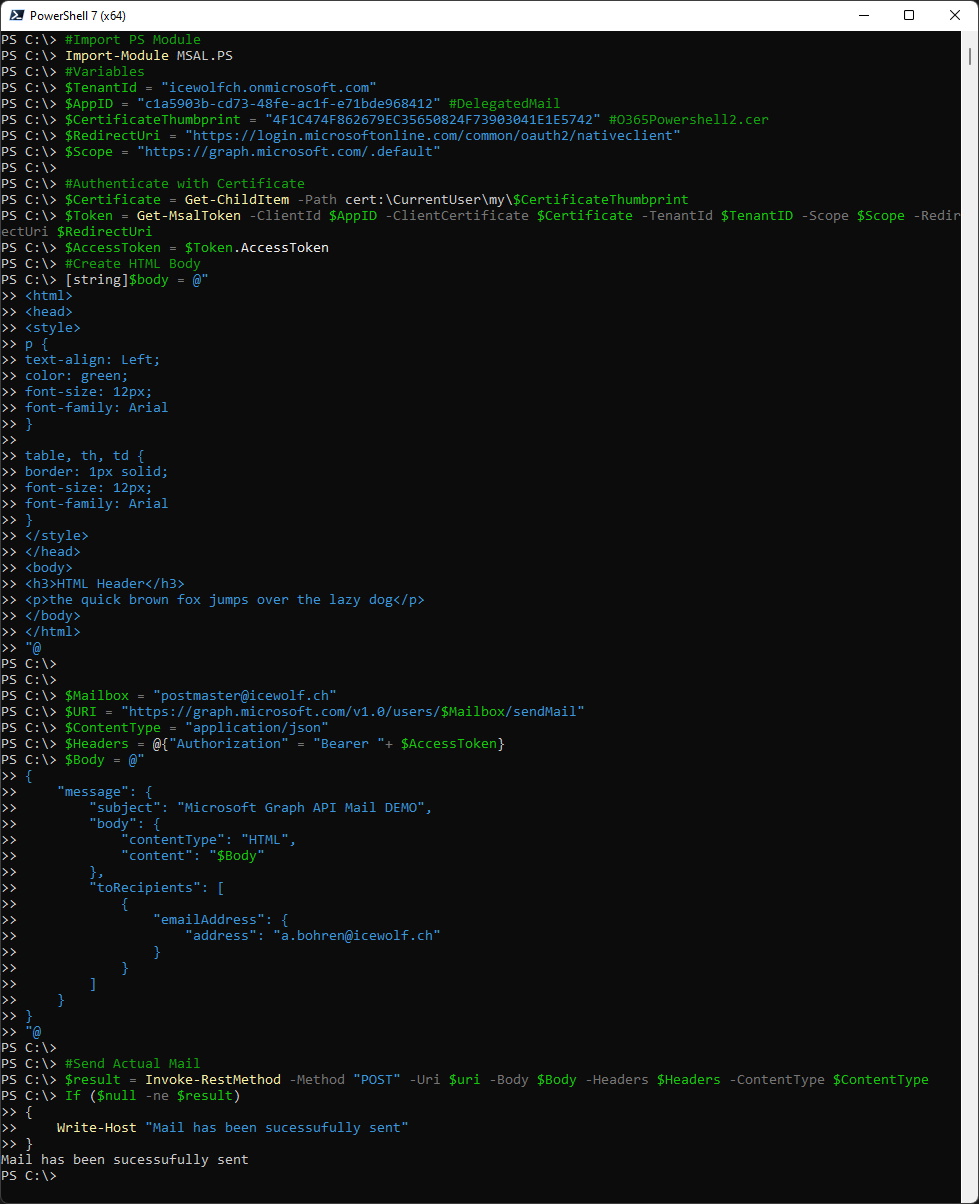Click the "PowerShell 7 (x64)" title text
The height and width of the screenshot is (1204, 979).
click(78, 16)
